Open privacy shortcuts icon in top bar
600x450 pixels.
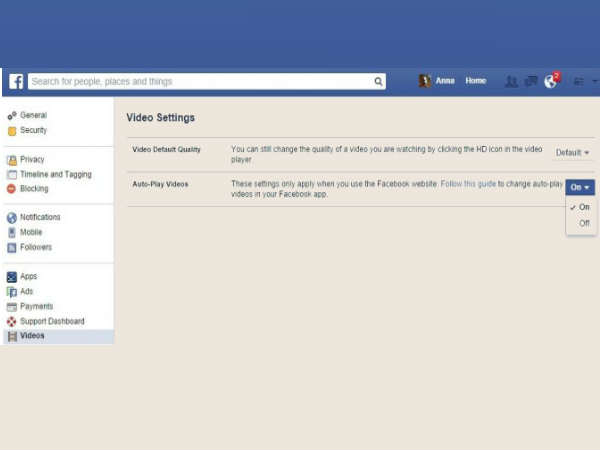tap(577, 82)
